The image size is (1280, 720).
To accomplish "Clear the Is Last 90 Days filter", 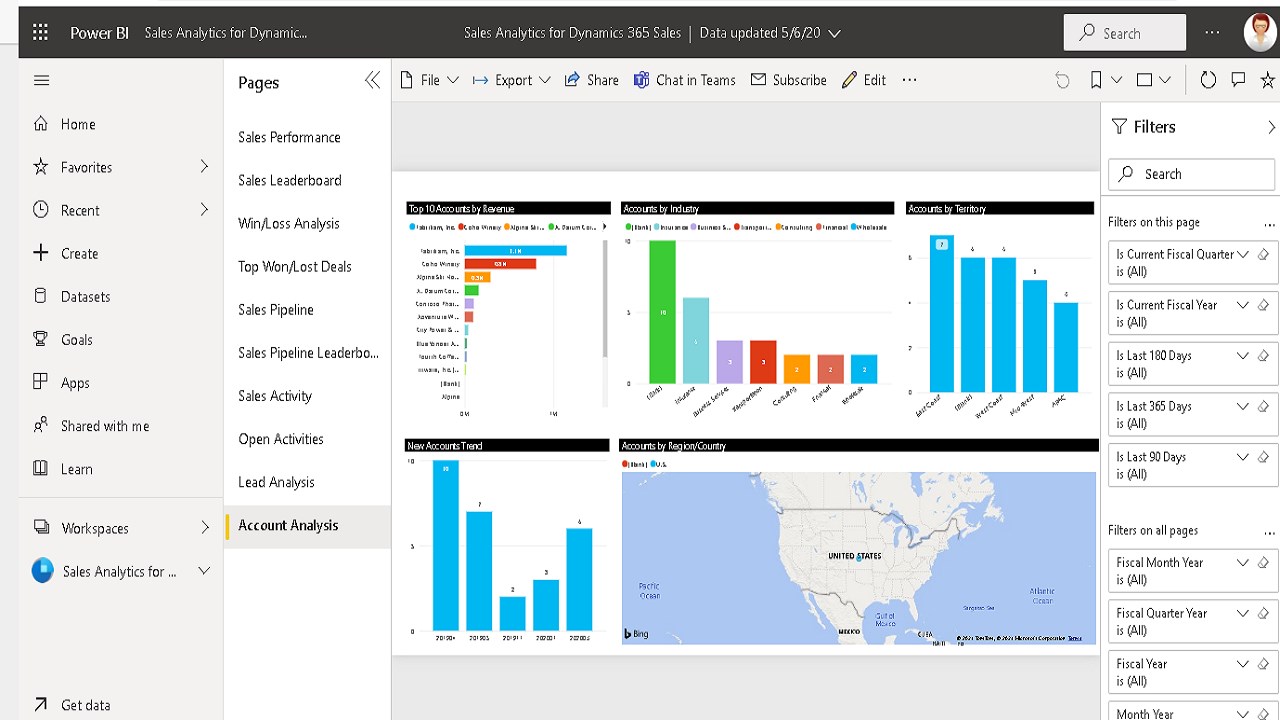I will tap(1263, 457).
